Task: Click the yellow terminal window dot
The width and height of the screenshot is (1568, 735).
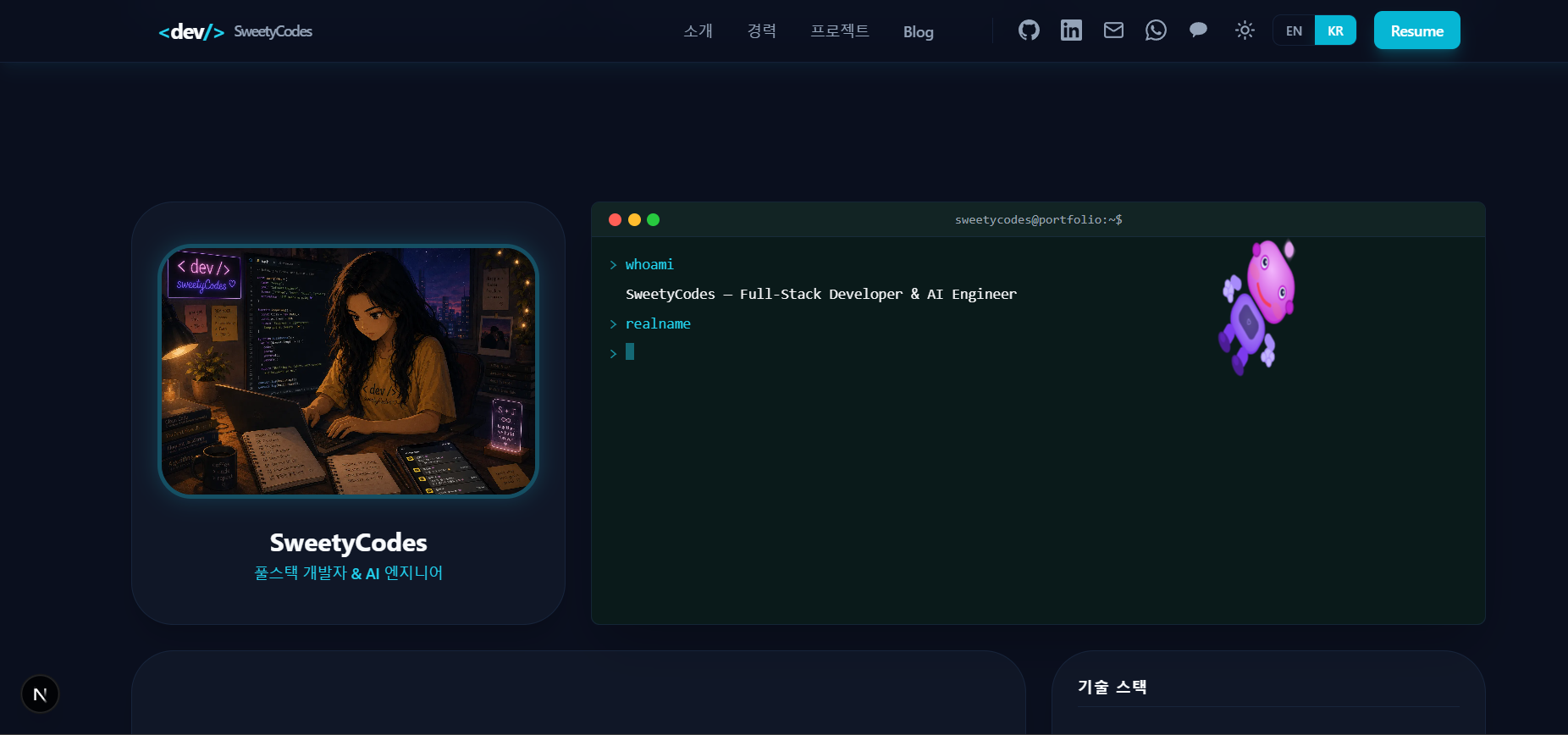Action: click(634, 220)
